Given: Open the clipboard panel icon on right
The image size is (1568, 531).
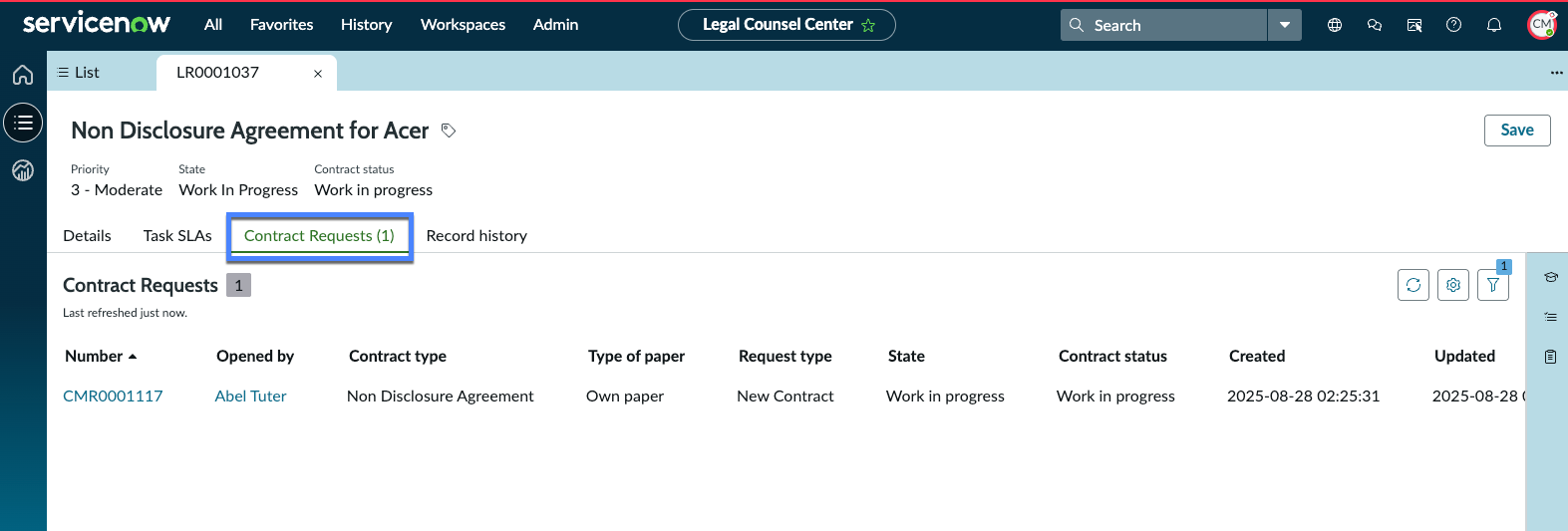Looking at the screenshot, I should pos(1550,357).
